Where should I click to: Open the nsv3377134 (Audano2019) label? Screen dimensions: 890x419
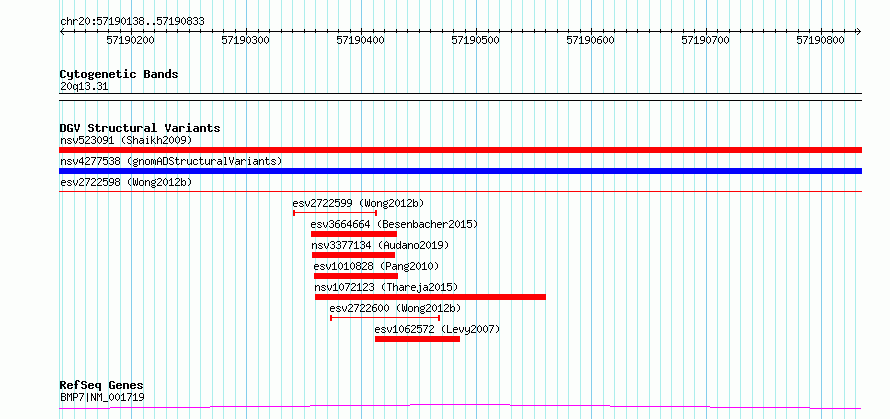[x=380, y=245]
